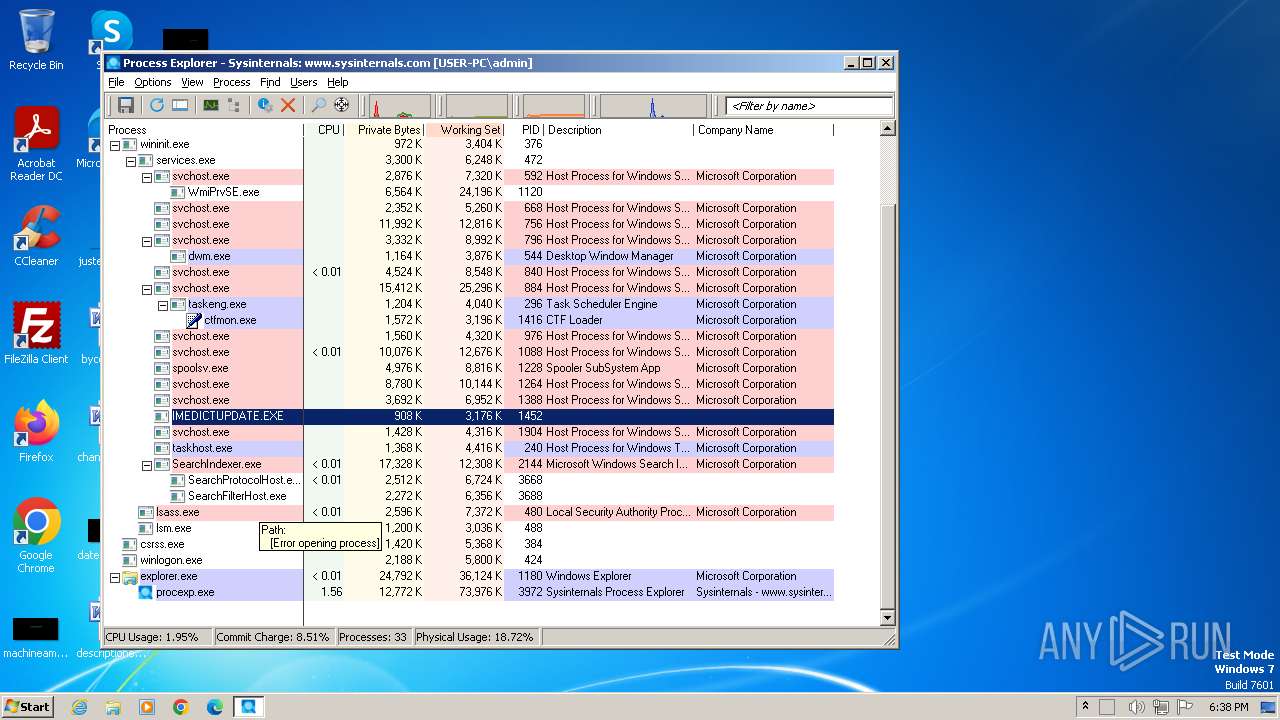Open Skype desktop icon
The width and height of the screenshot is (1280, 720).
click(111, 30)
